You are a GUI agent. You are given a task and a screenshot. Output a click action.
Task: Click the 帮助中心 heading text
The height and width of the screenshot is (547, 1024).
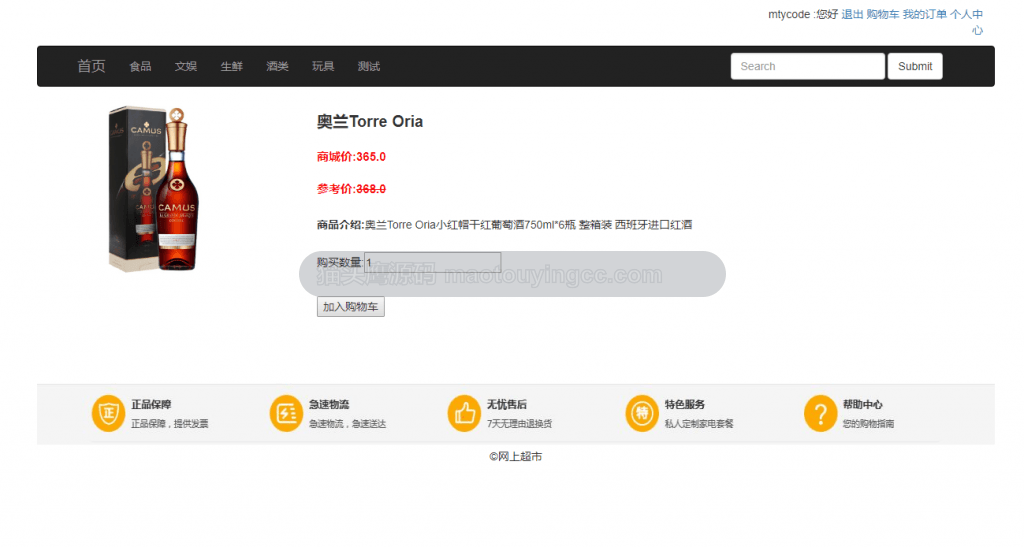pos(863,405)
